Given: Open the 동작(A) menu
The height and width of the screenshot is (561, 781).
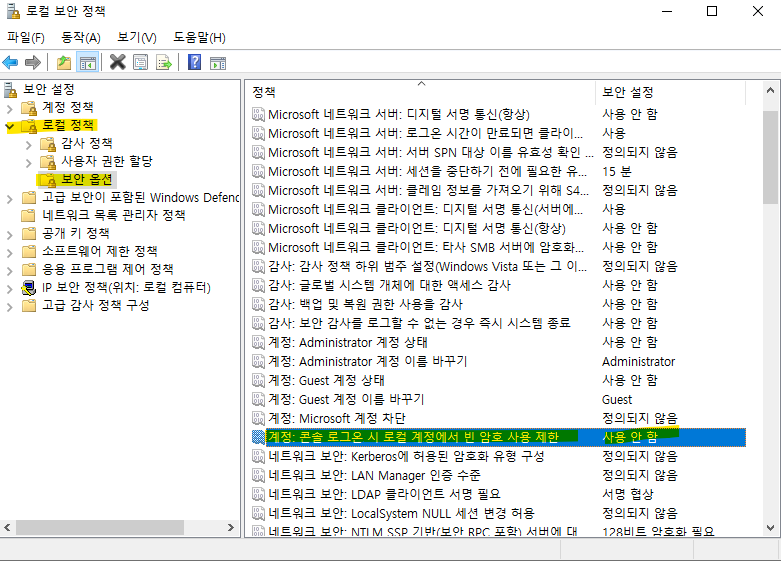Looking at the screenshot, I should pos(81,37).
